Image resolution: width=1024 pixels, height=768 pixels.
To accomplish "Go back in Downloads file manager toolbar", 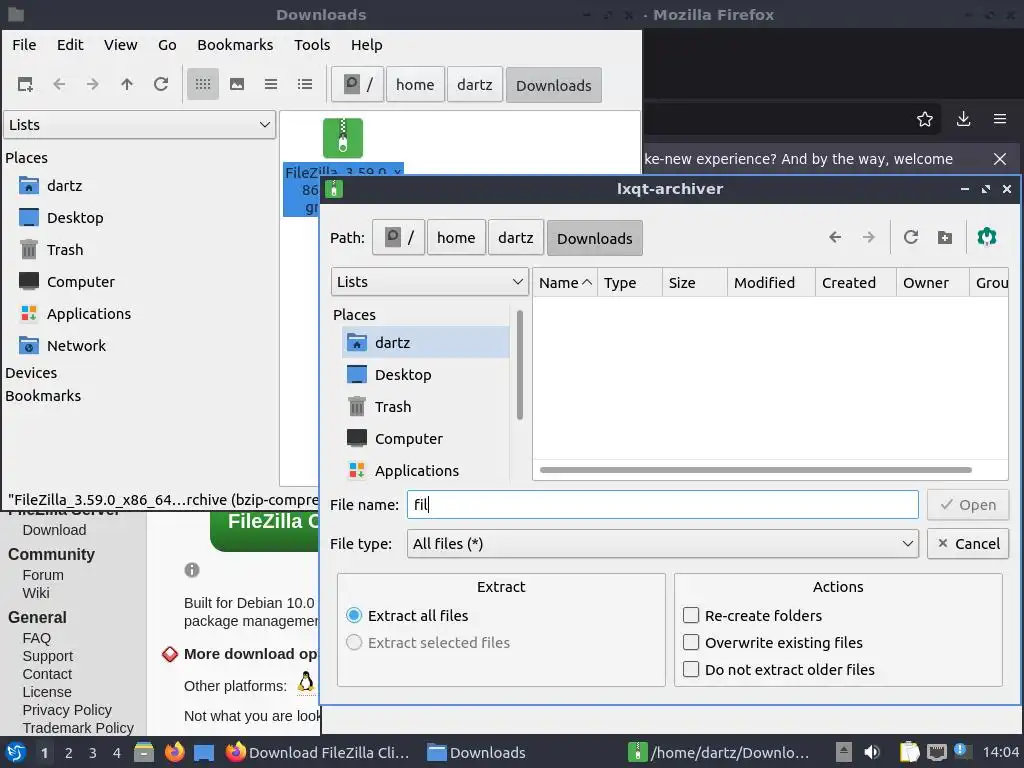I will click(59, 84).
